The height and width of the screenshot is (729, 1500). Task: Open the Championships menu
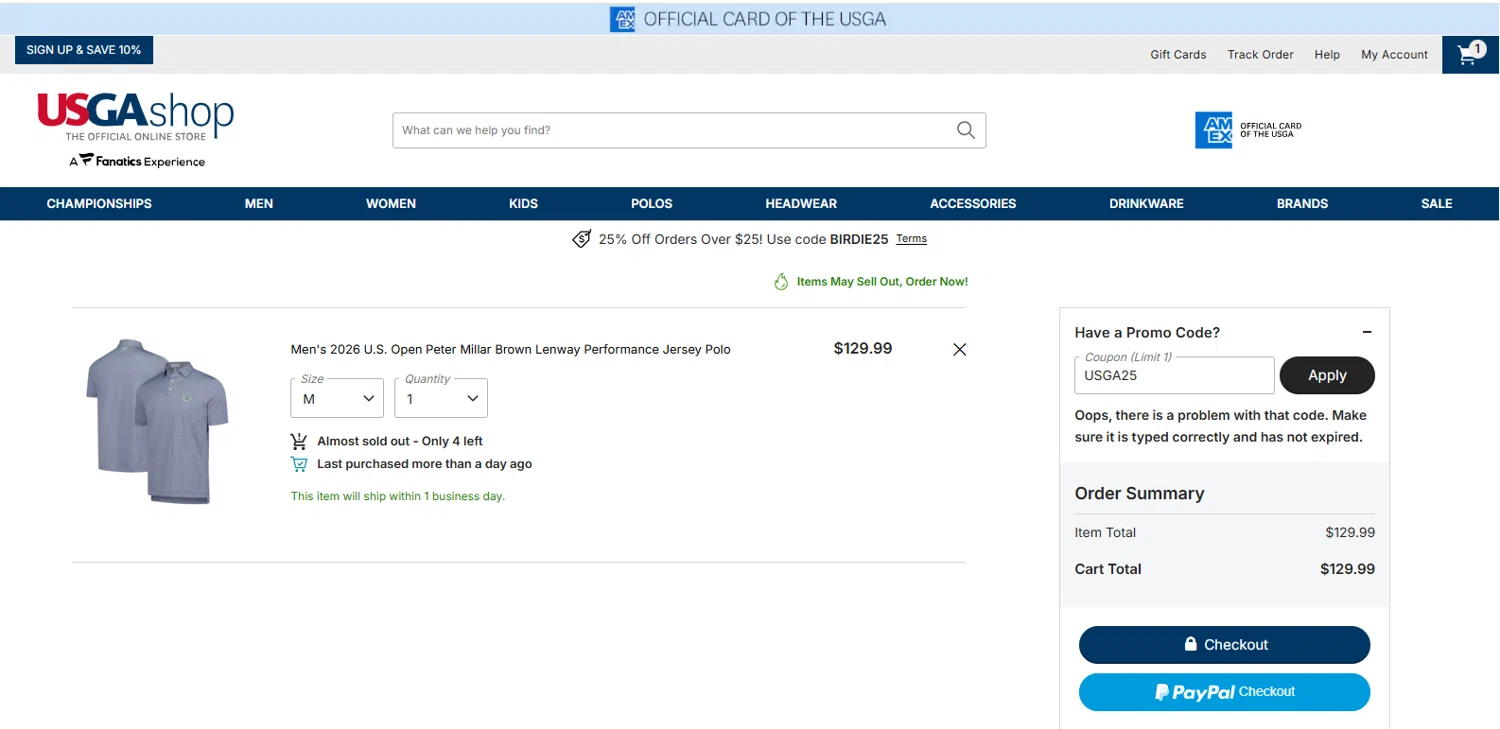[99, 203]
